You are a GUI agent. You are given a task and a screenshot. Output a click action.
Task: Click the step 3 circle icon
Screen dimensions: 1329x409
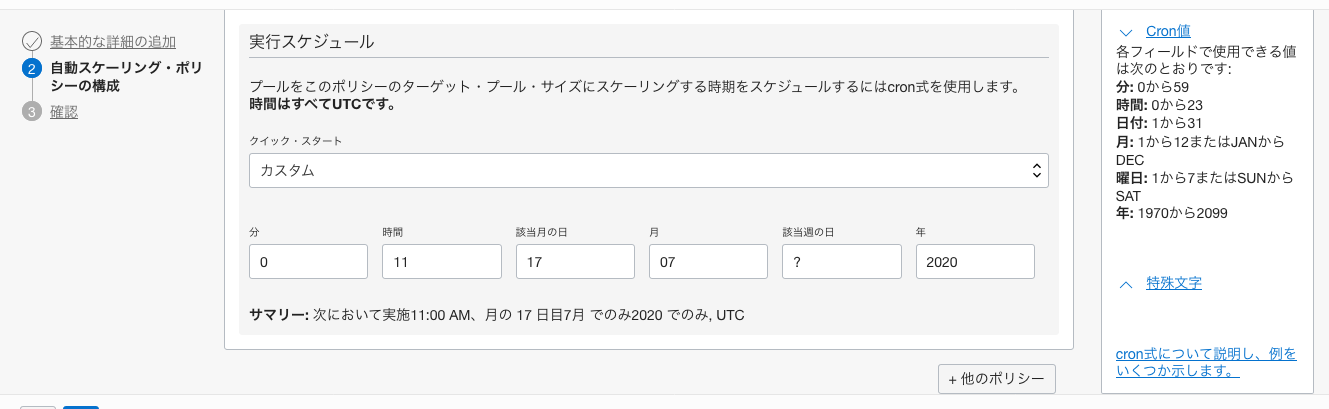point(31,112)
